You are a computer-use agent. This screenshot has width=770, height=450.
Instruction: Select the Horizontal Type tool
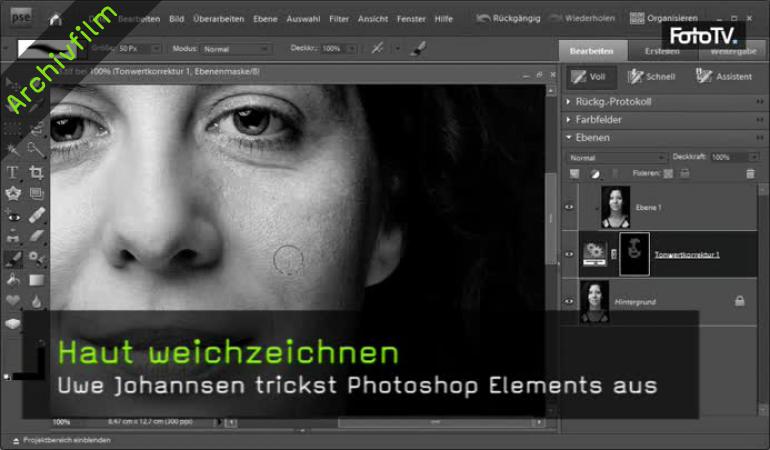pyautogui.click(x=12, y=172)
